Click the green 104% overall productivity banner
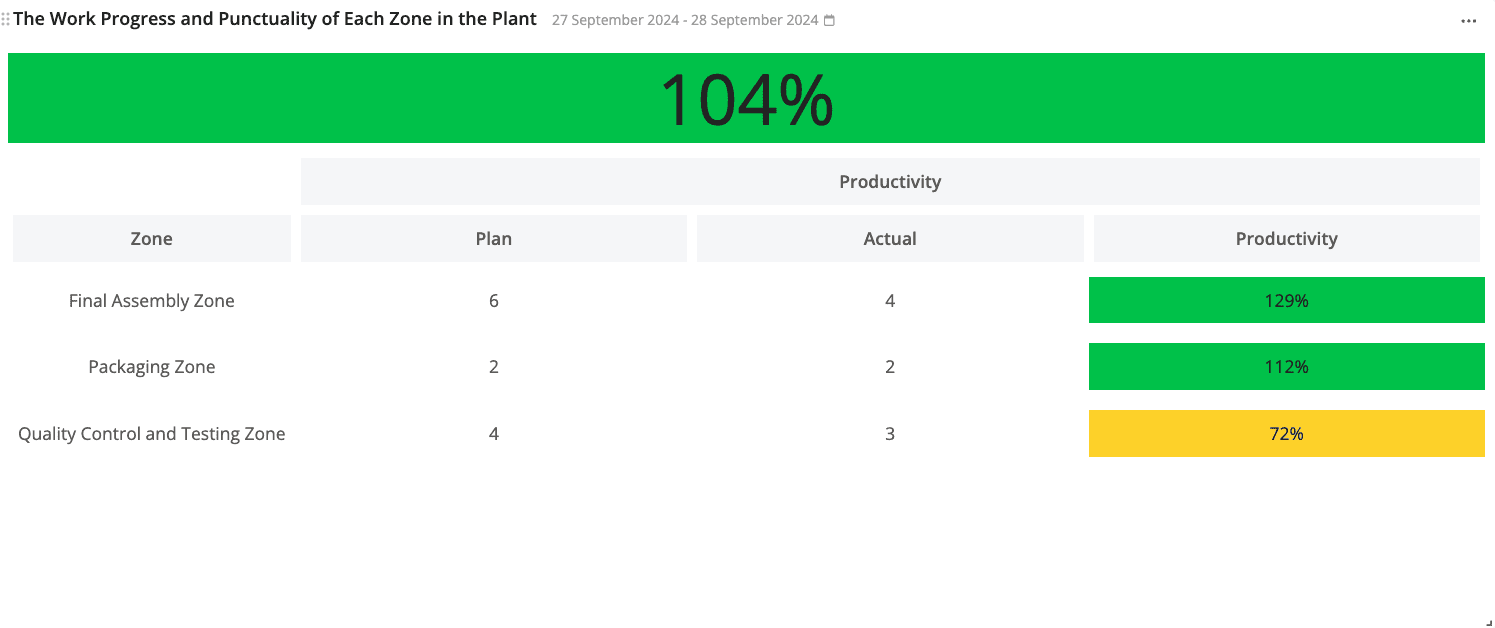Screen dimensions: 1495x628 point(746,98)
